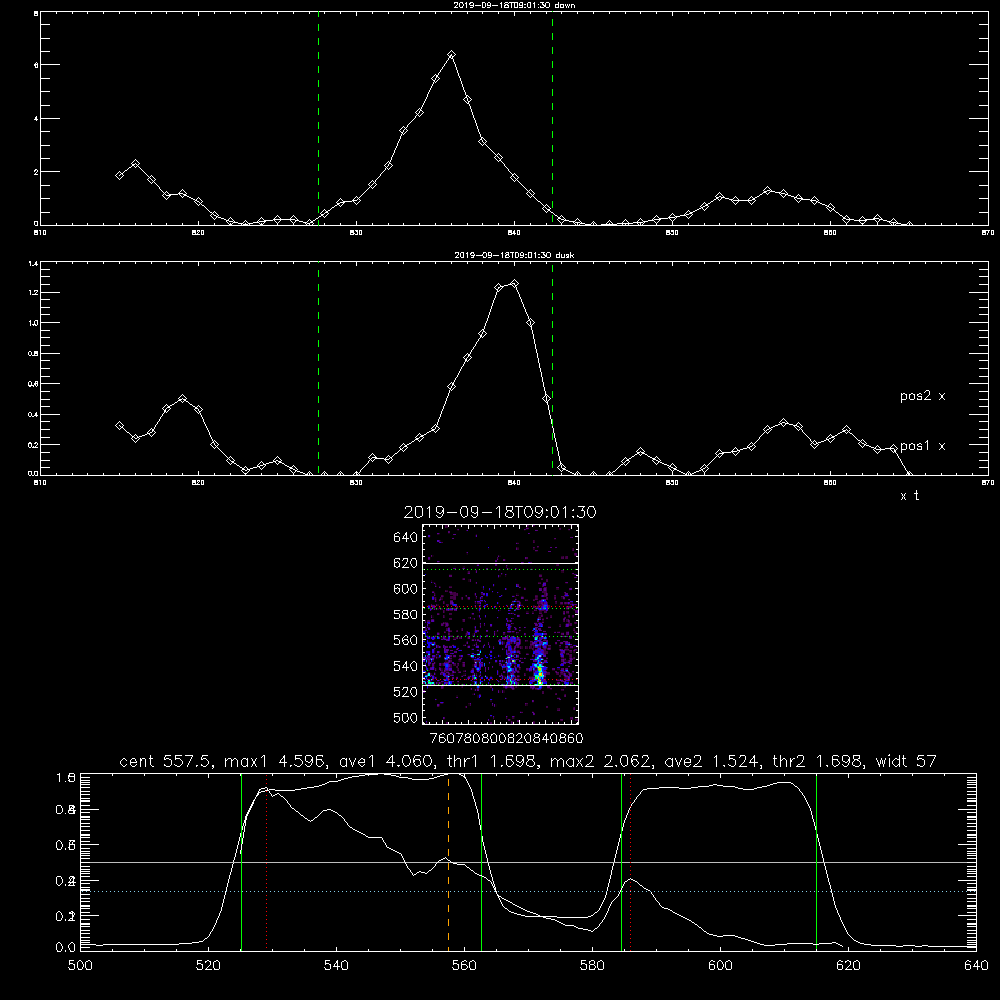Select the right green dashed line in the dusk plot
The width and height of the screenshot is (1000, 1000).
coord(552,369)
